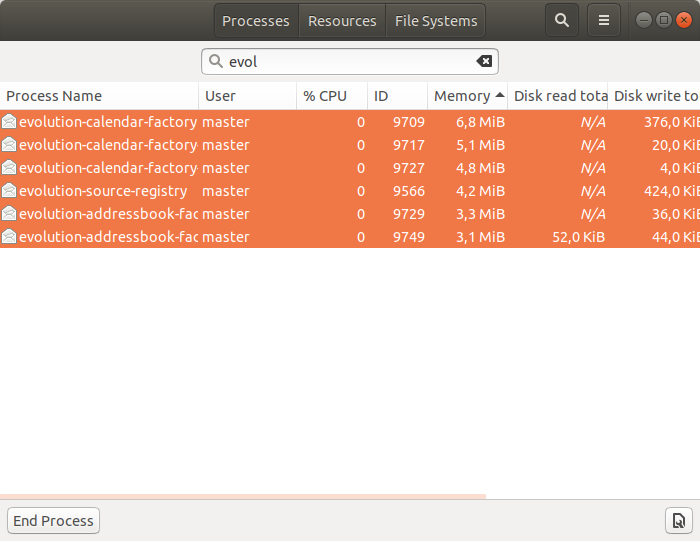Screen dimensions: 700x541
Task: Sort by the User column header
Action: (248, 96)
